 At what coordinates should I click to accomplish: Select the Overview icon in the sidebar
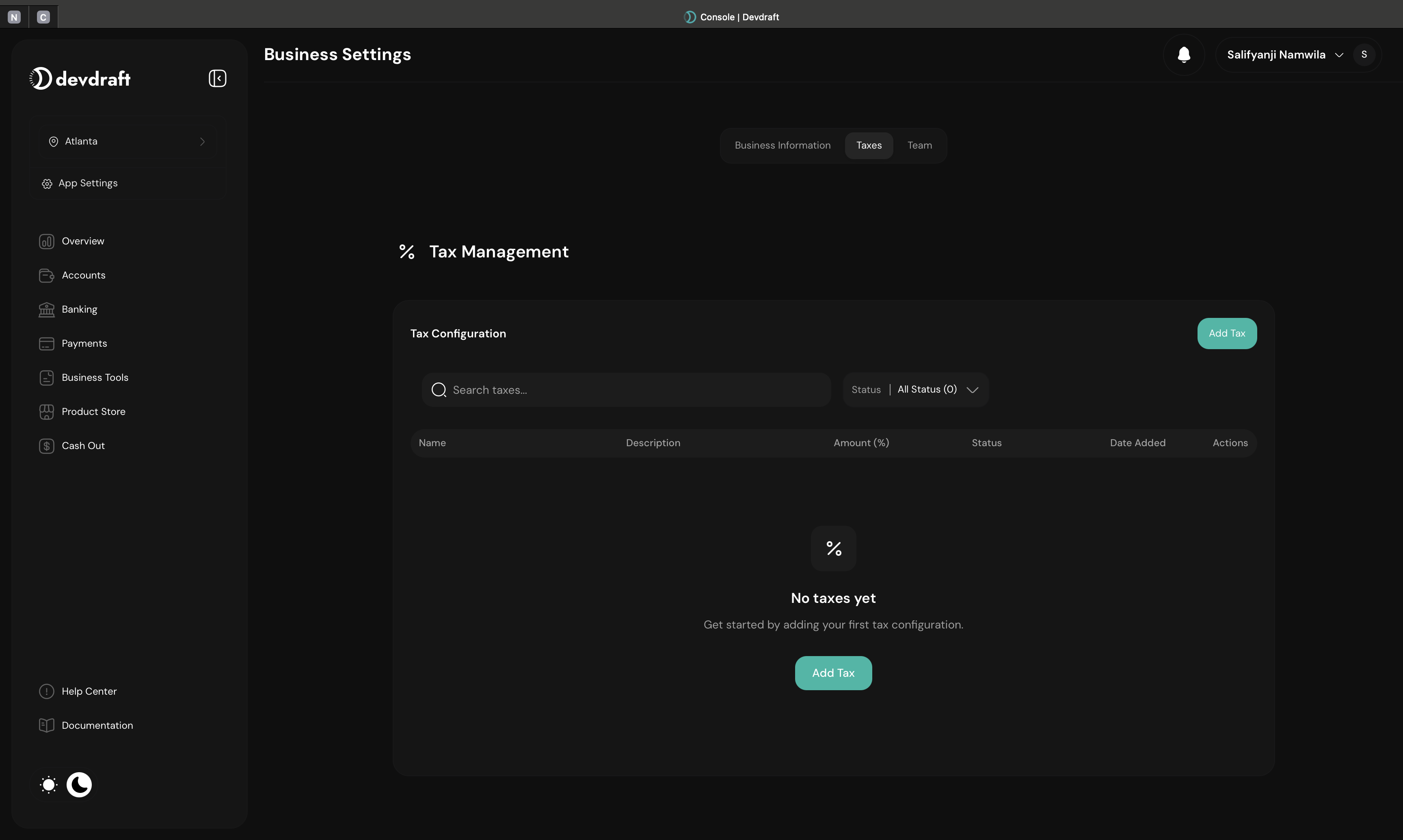click(46, 241)
